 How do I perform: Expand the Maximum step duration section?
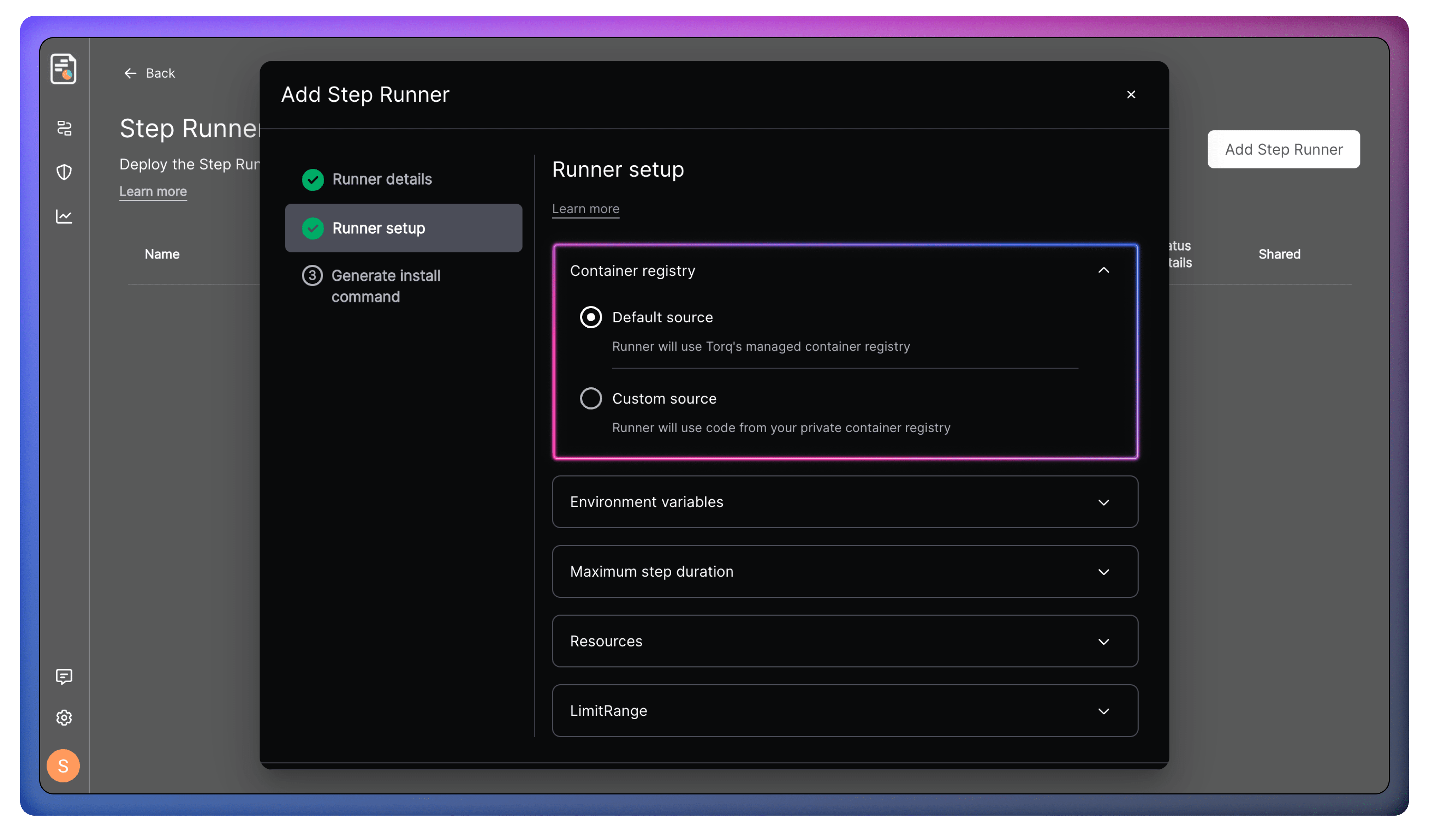click(x=1103, y=572)
